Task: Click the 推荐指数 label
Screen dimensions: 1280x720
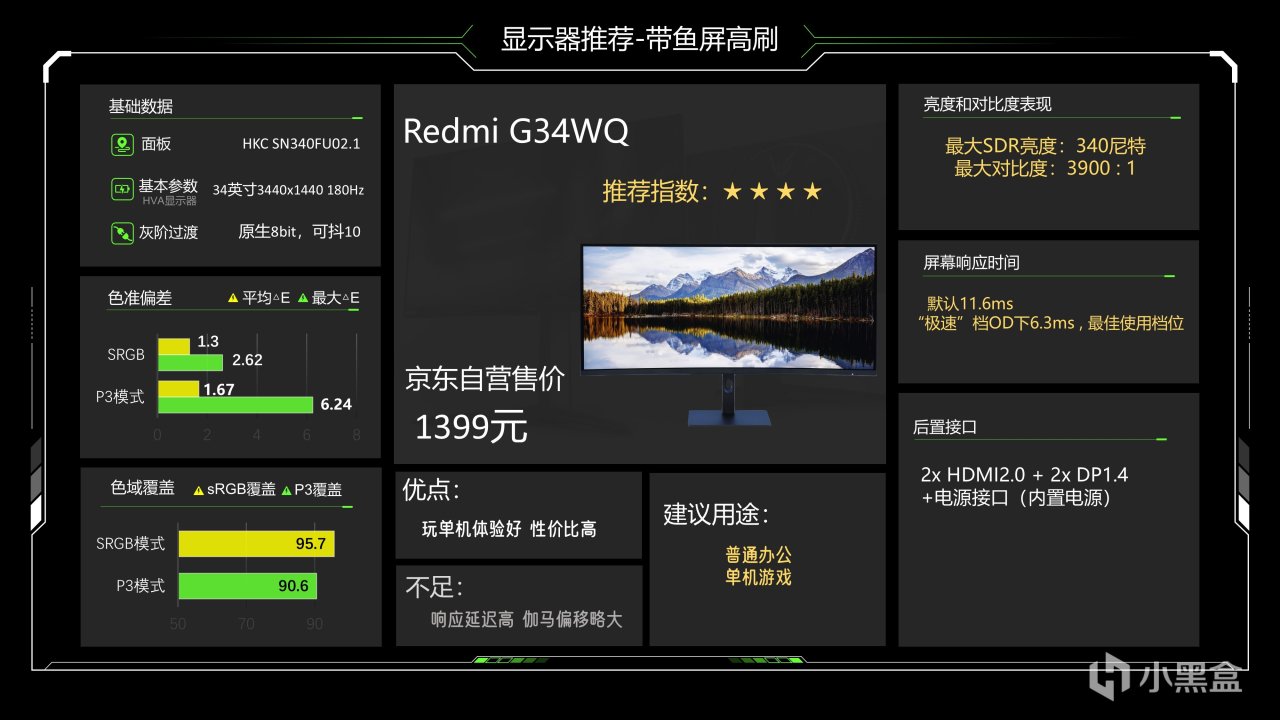Action: pyautogui.click(x=655, y=191)
